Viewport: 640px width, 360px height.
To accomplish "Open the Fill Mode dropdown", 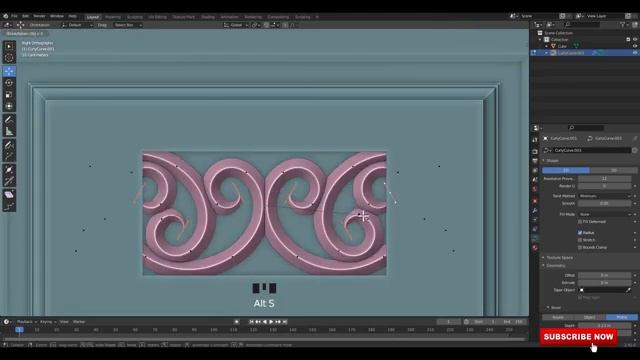I will pos(605,214).
